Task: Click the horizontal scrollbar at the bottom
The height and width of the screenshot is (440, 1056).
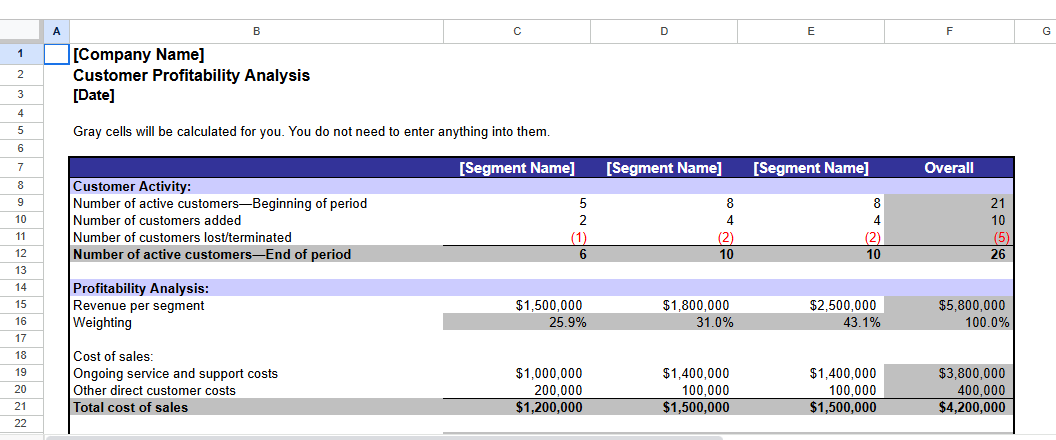Action: click(x=380, y=437)
